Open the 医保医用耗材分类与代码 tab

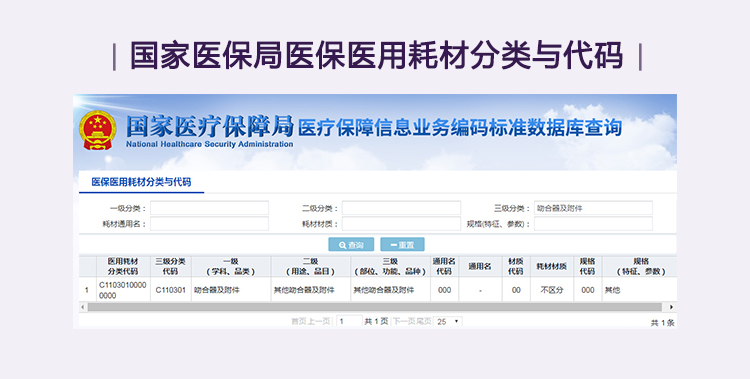pos(141,182)
